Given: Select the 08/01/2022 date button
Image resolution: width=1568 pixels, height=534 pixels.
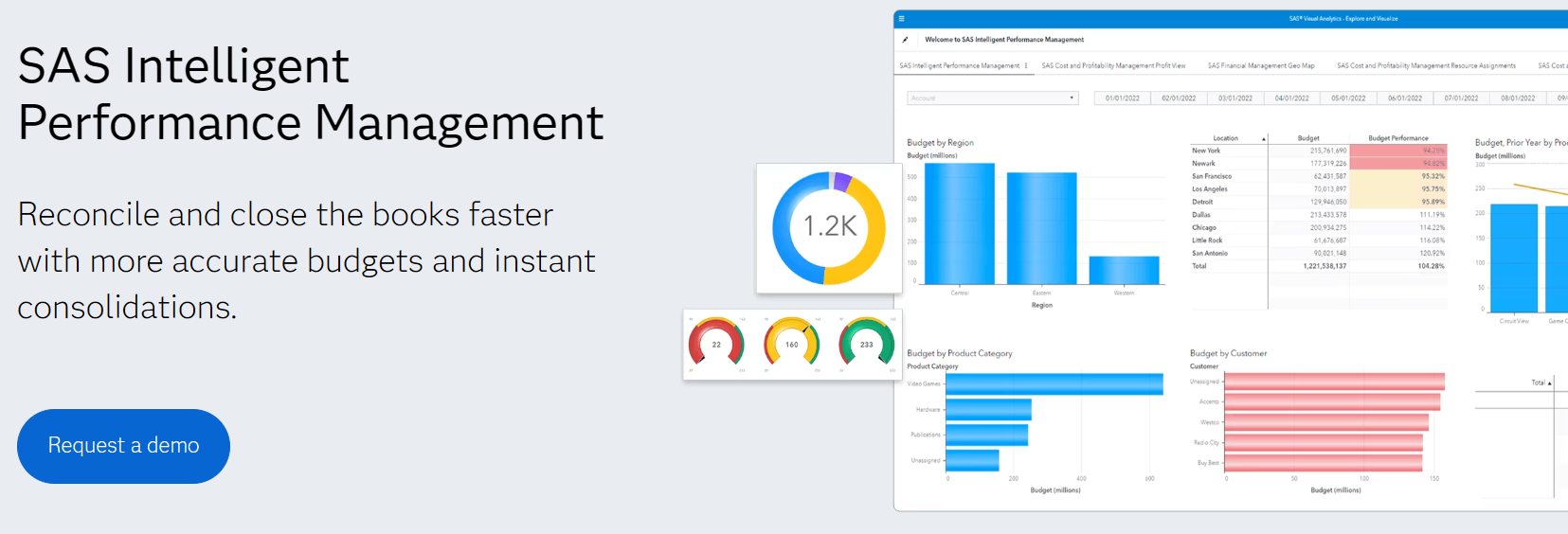Looking at the screenshot, I should click(x=1518, y=98).
